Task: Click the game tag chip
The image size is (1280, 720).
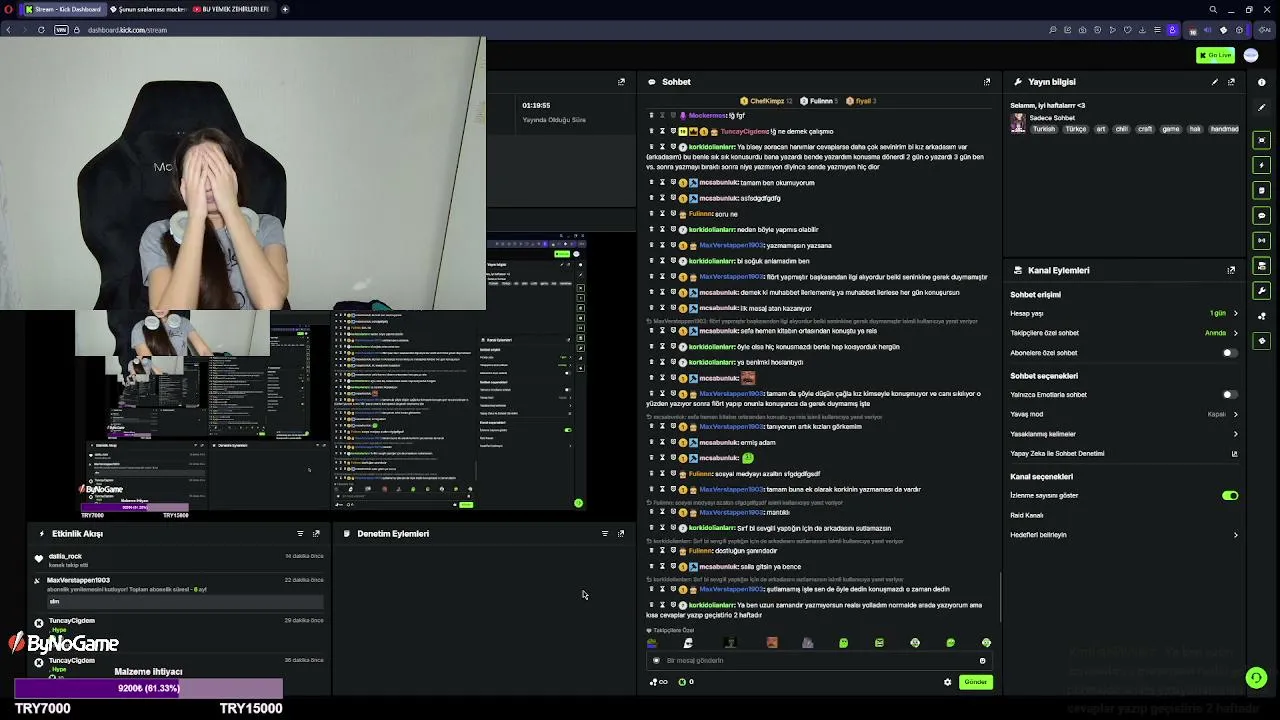Action: [1170, 129]
